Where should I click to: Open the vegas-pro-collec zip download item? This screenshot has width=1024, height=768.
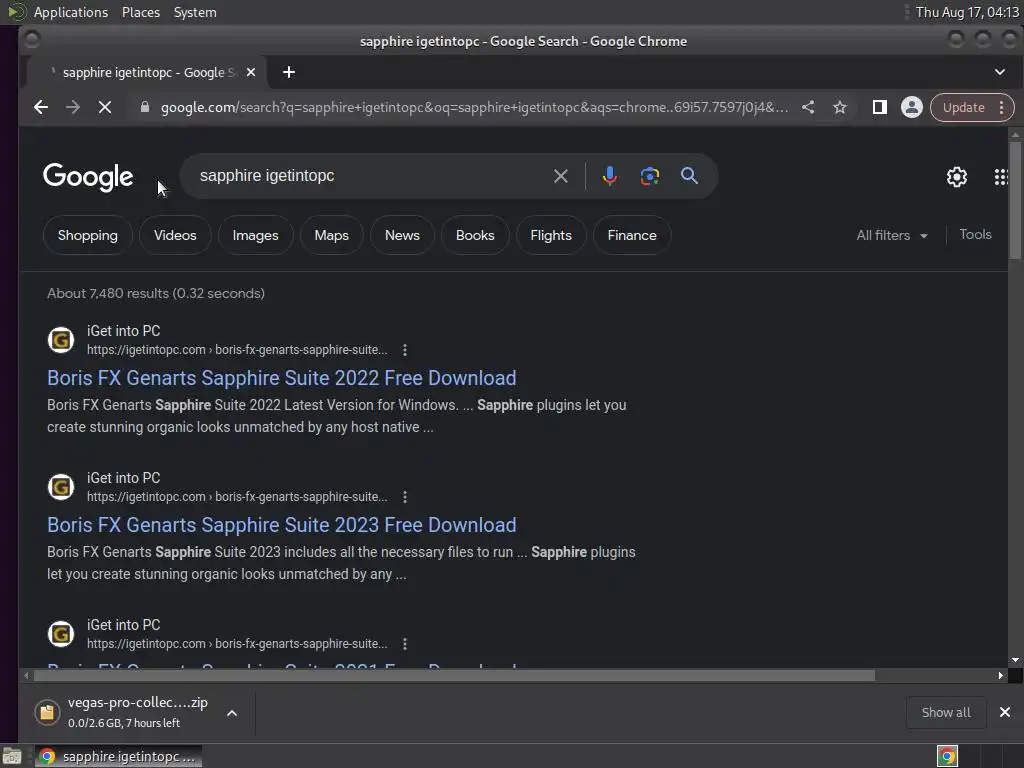(124, 712)
